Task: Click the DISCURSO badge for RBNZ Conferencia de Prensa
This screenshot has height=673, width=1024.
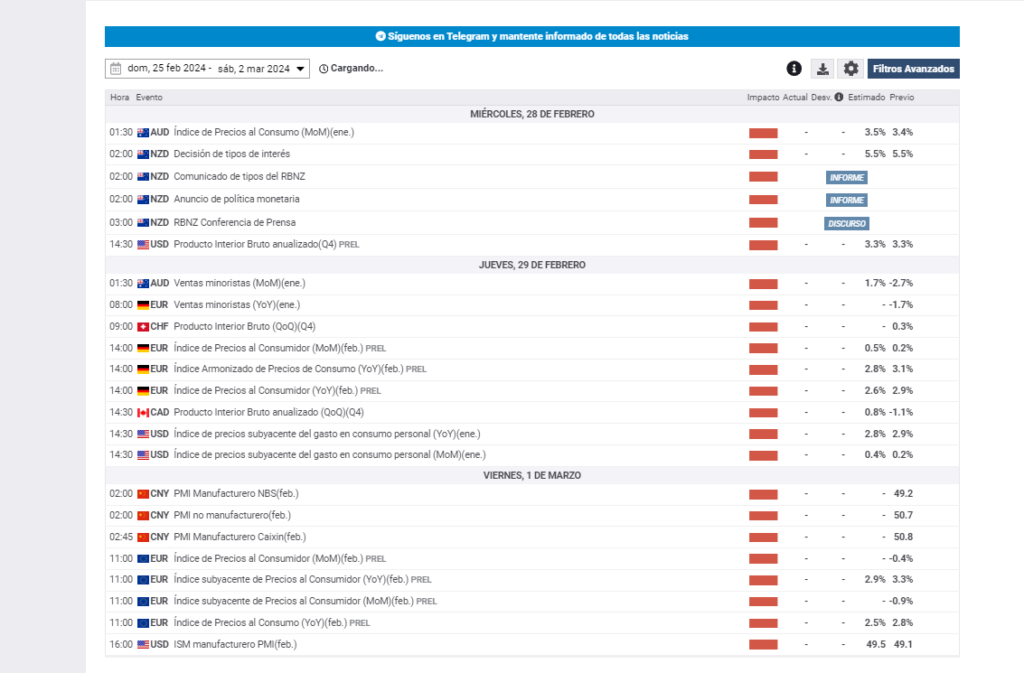Action: coord(846,223)
